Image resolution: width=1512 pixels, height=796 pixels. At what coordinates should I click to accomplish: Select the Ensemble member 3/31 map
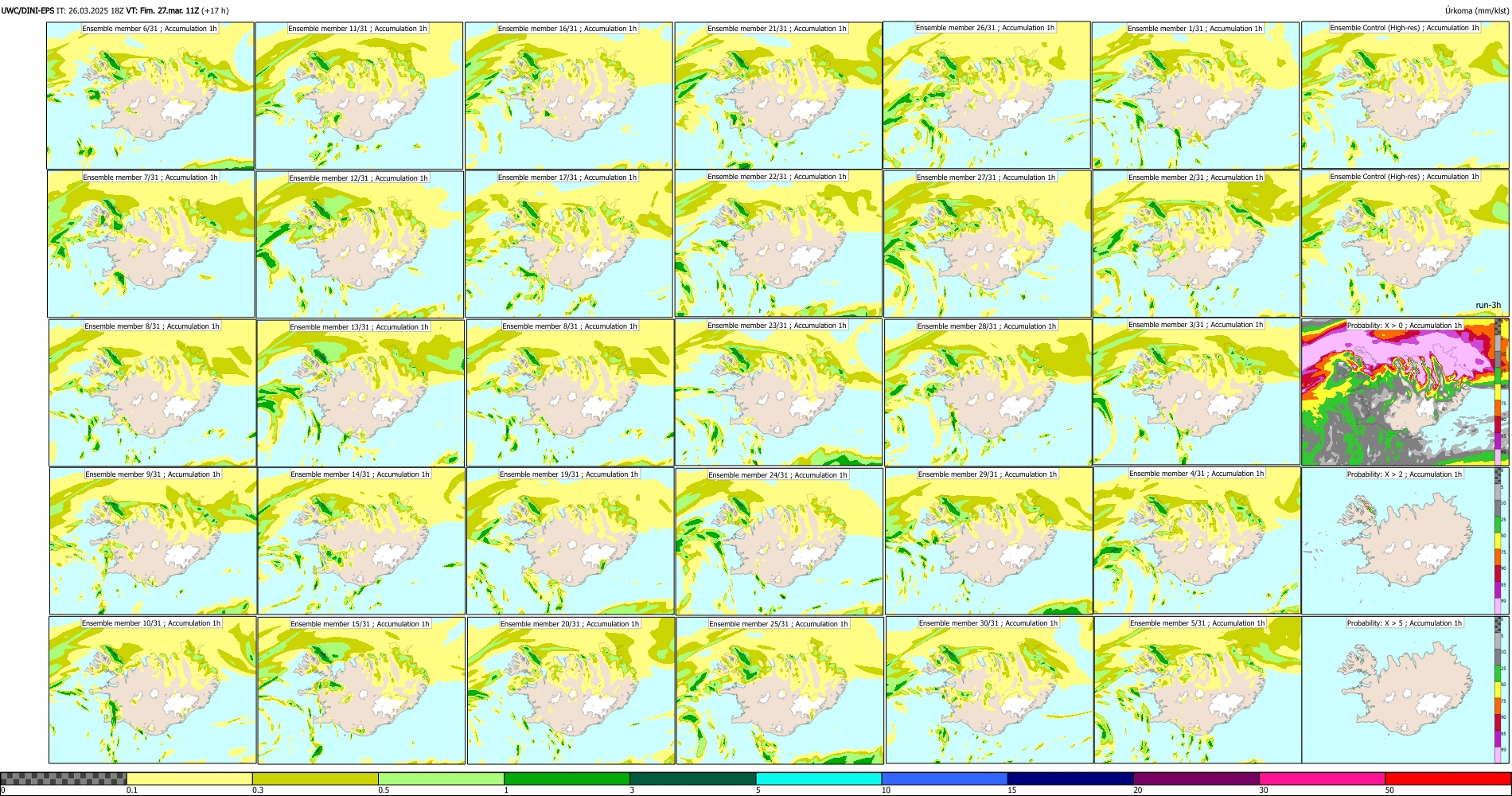(x=1197, y=392)
